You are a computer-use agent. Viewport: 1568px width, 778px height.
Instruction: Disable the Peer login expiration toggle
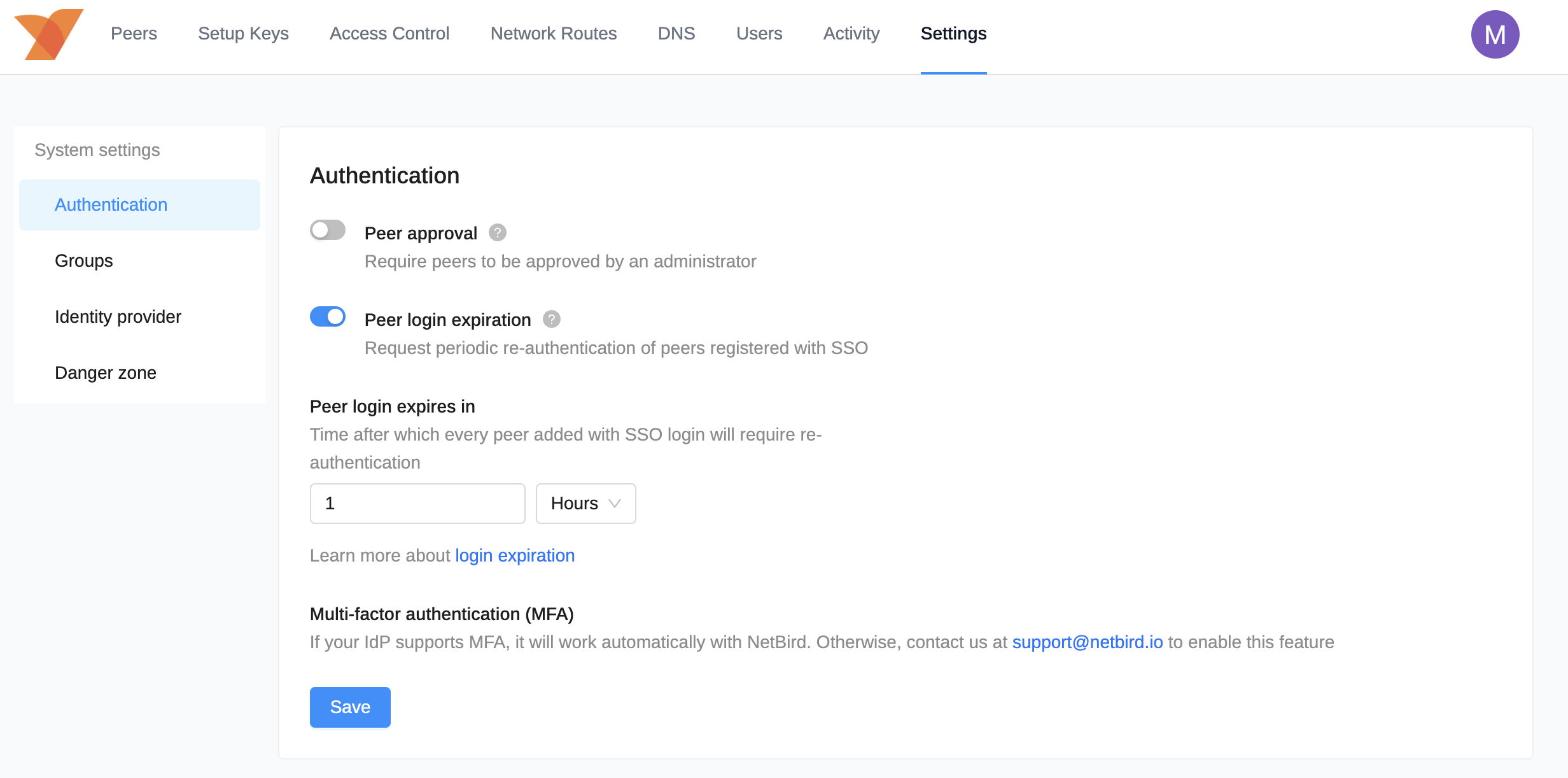(327, 317)
